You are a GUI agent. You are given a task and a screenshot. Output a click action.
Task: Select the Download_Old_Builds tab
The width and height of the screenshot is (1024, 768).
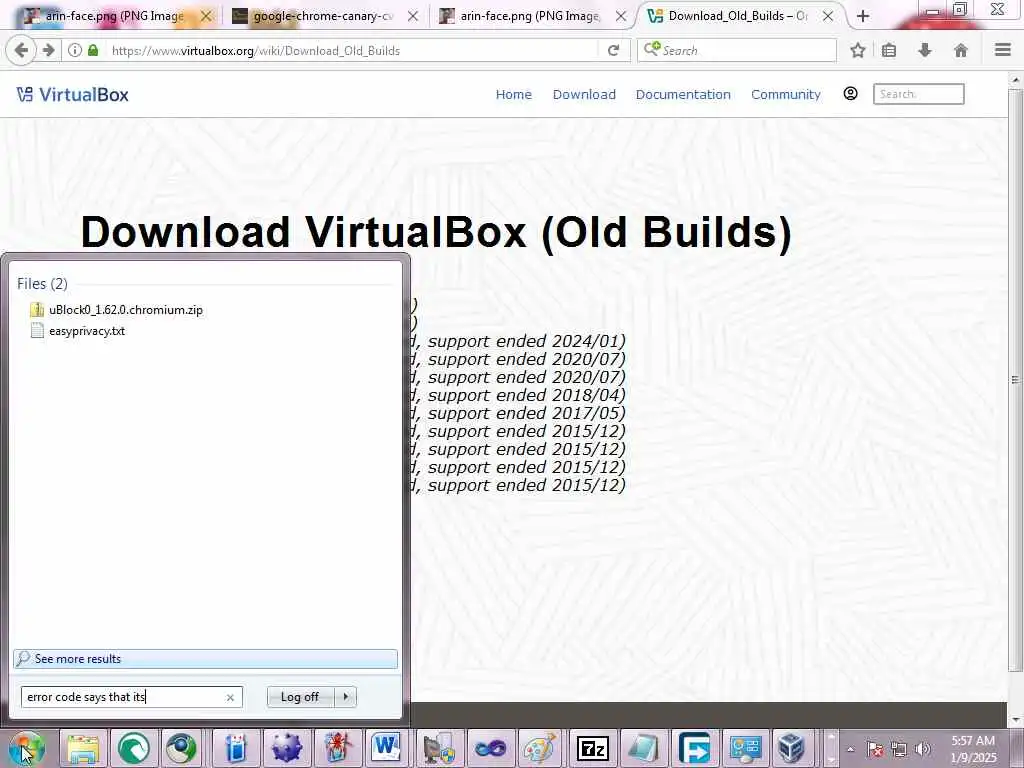(x=738, y=16)
